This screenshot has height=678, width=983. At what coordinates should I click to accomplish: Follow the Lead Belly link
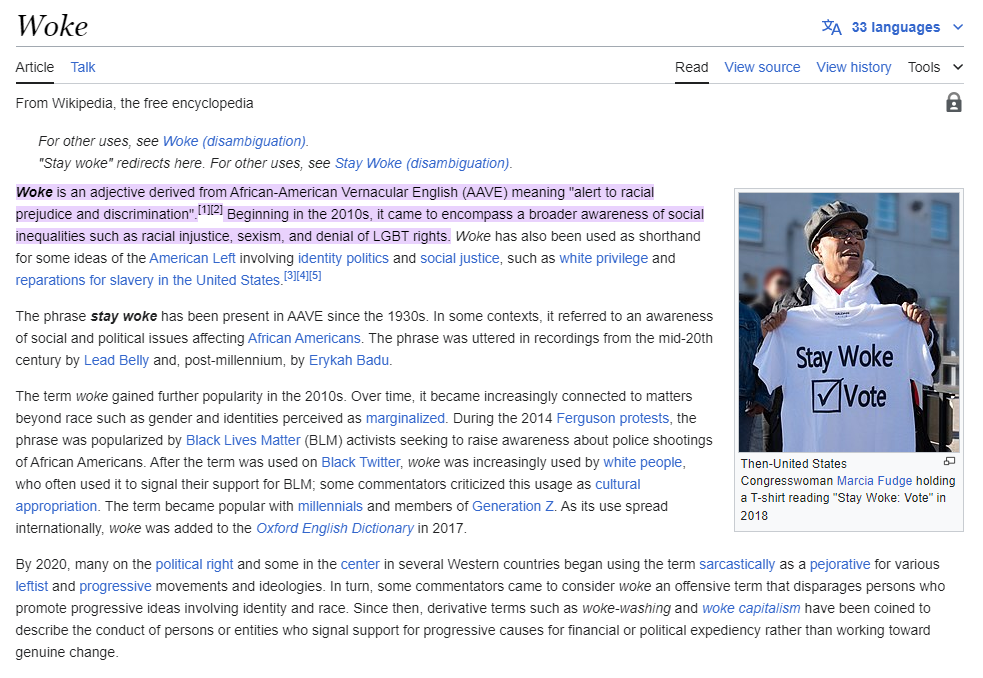click(x=117, y=360)
